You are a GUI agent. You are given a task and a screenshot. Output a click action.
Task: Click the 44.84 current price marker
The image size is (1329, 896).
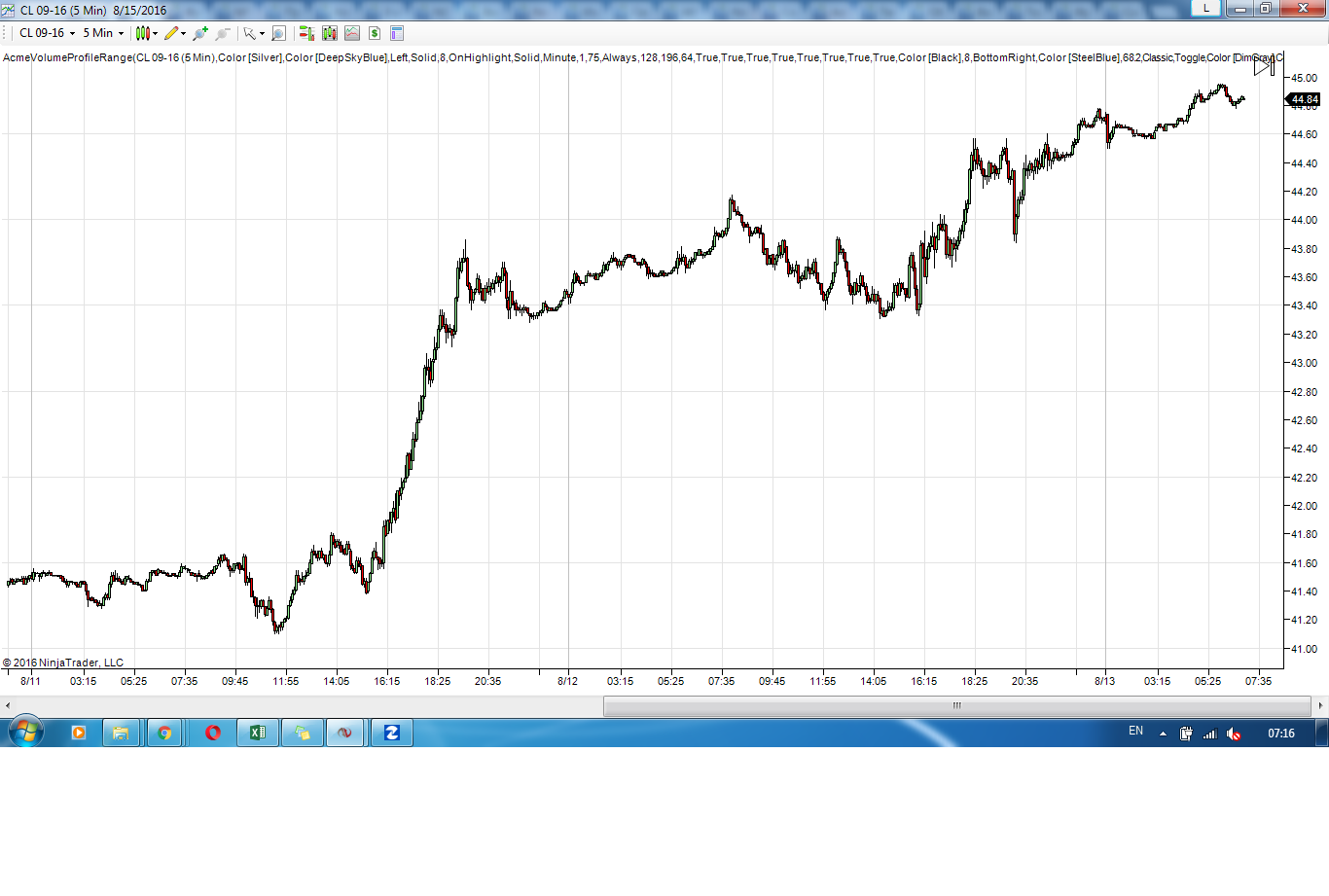point(1304,99)
